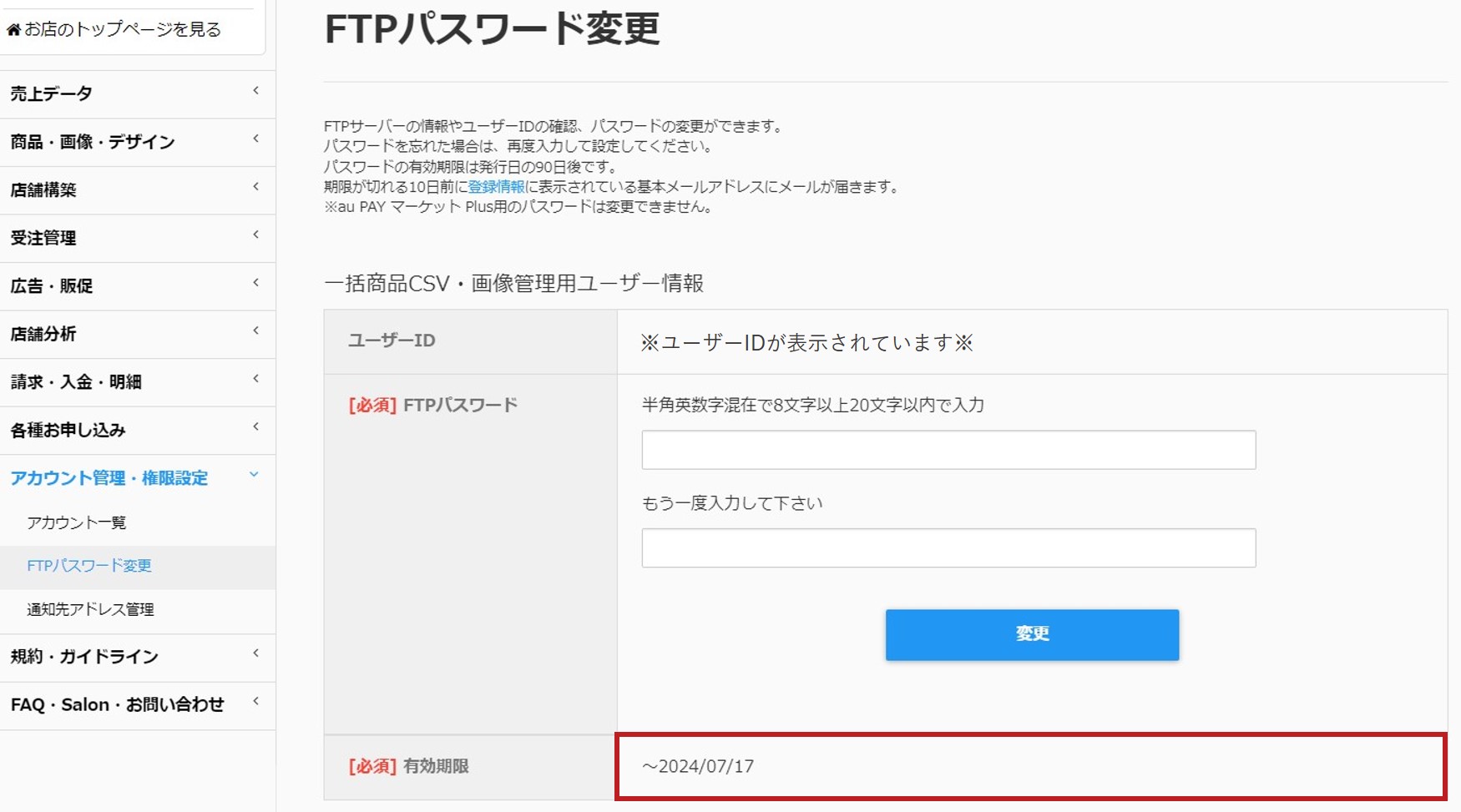Screen dimensions: 1461x812
Task: Open the 受注管理 menu chevron
Action: click(255, 235)
